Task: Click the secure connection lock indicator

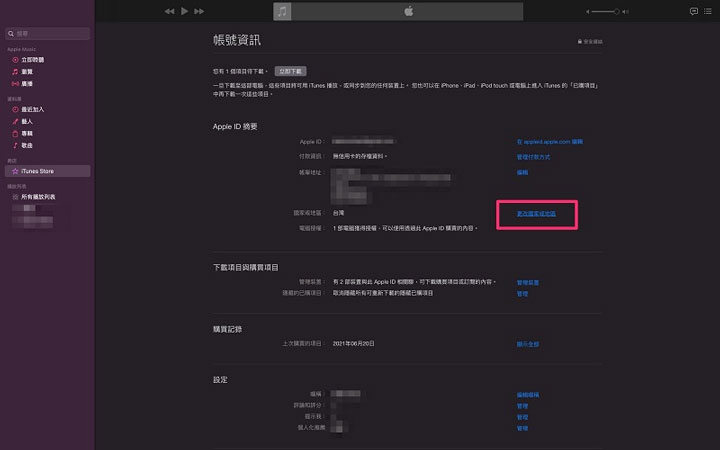Action: click(590, 41)
